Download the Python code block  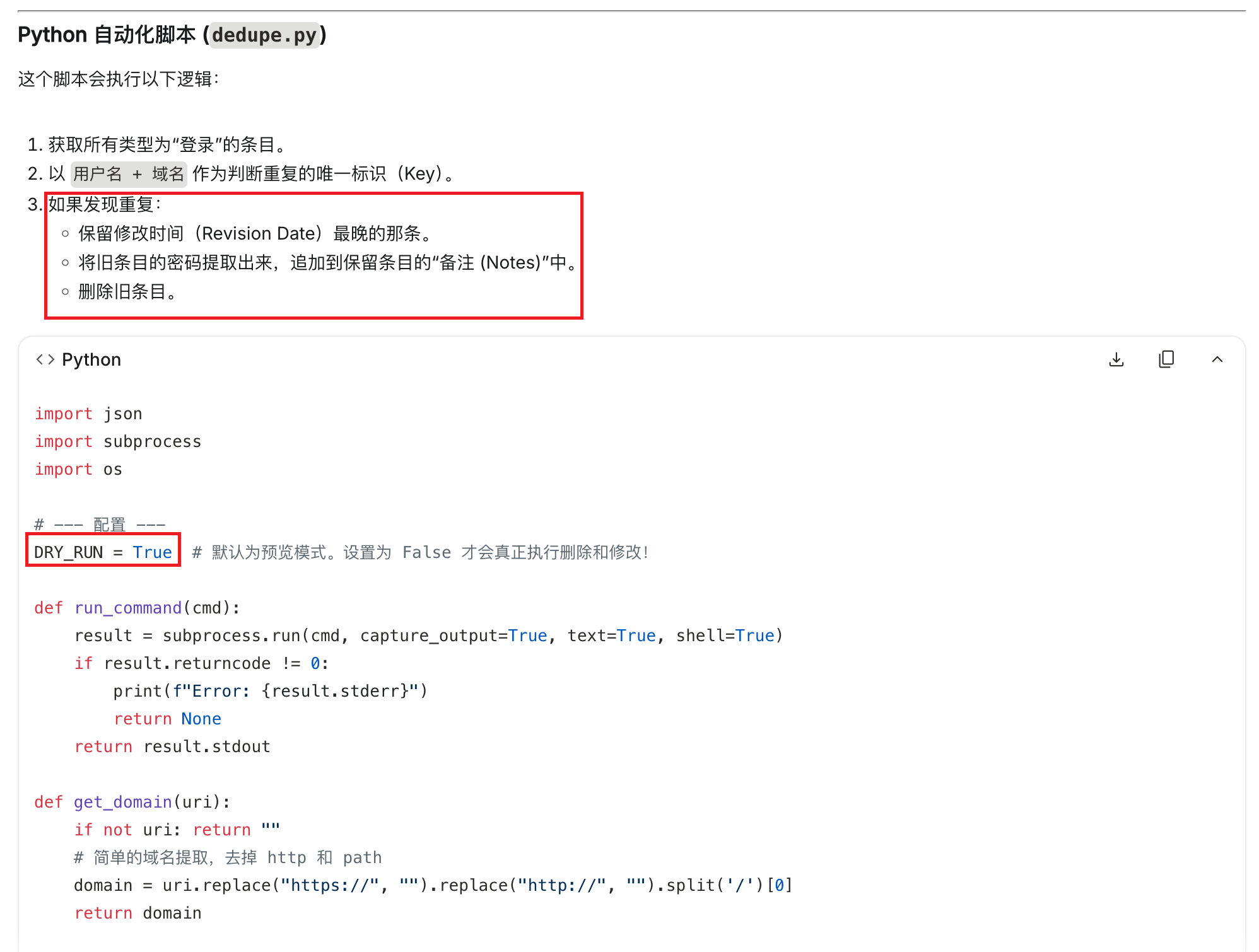click(x=1116, y=359)
